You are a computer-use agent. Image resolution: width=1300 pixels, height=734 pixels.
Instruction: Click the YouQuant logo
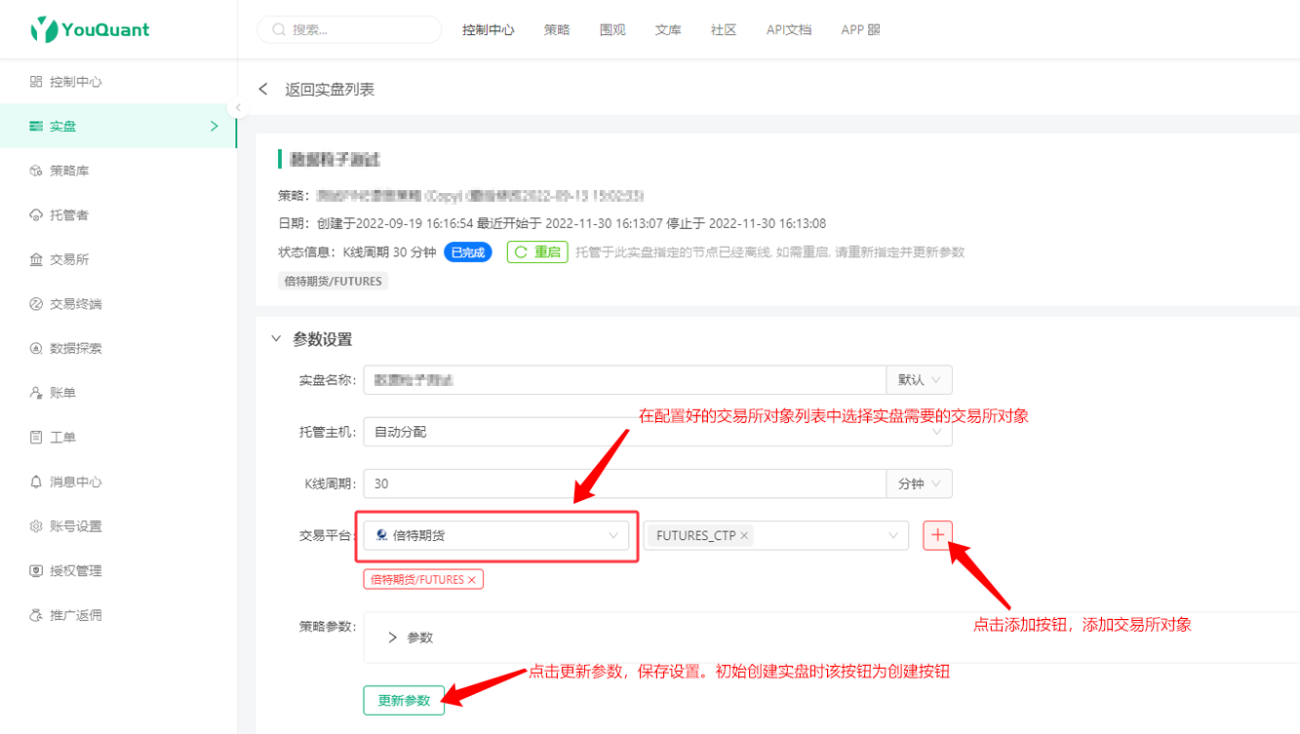click(89, 29)
